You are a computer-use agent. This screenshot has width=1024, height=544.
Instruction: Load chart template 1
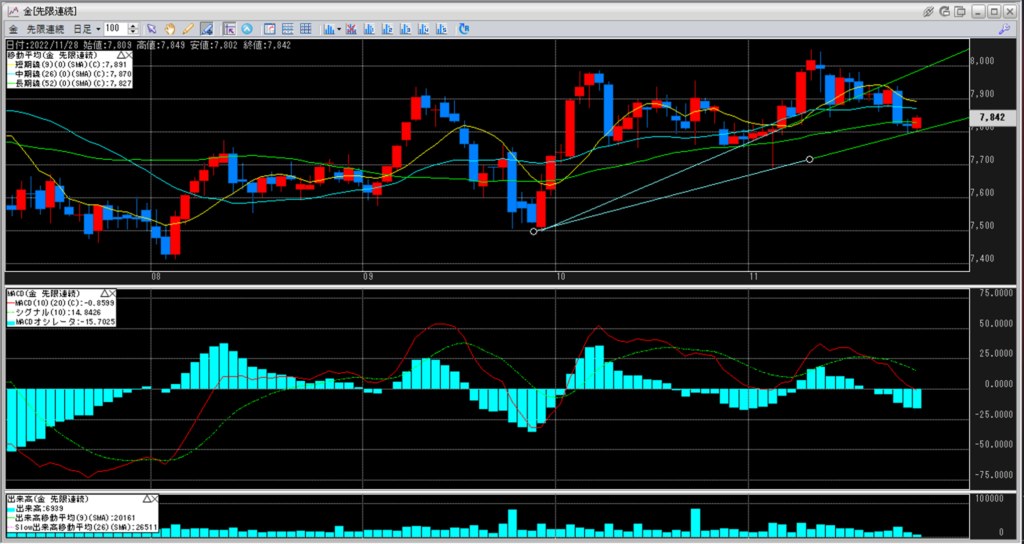369,29
